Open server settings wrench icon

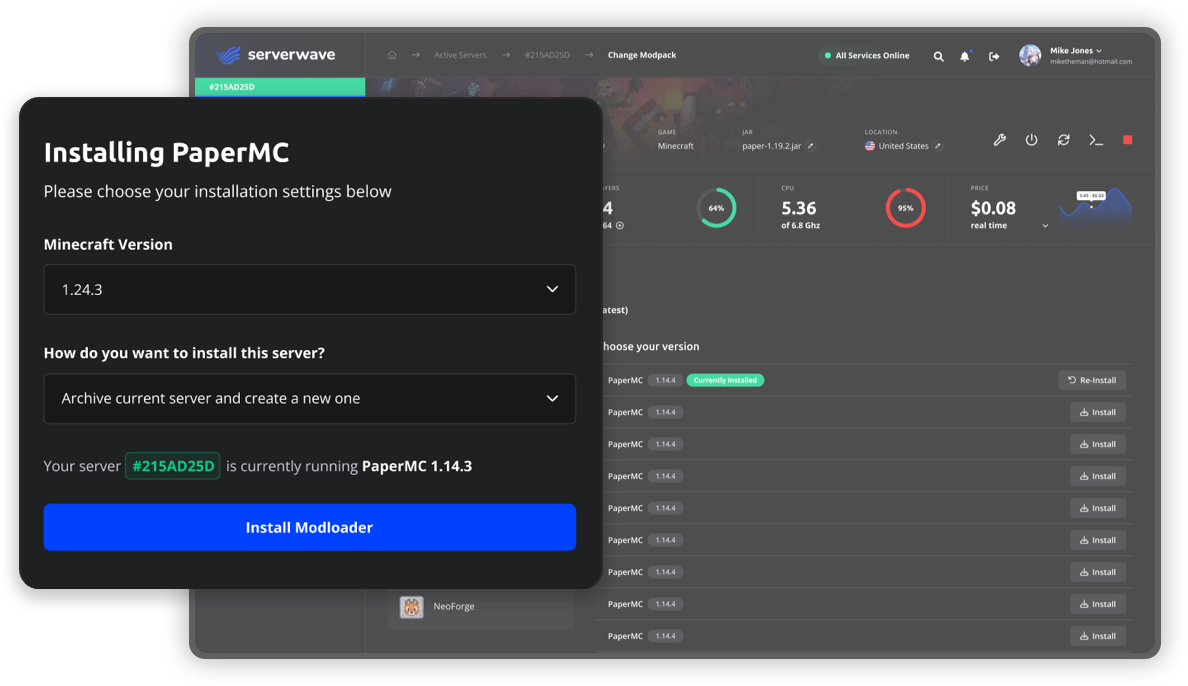tap(999, 140)
